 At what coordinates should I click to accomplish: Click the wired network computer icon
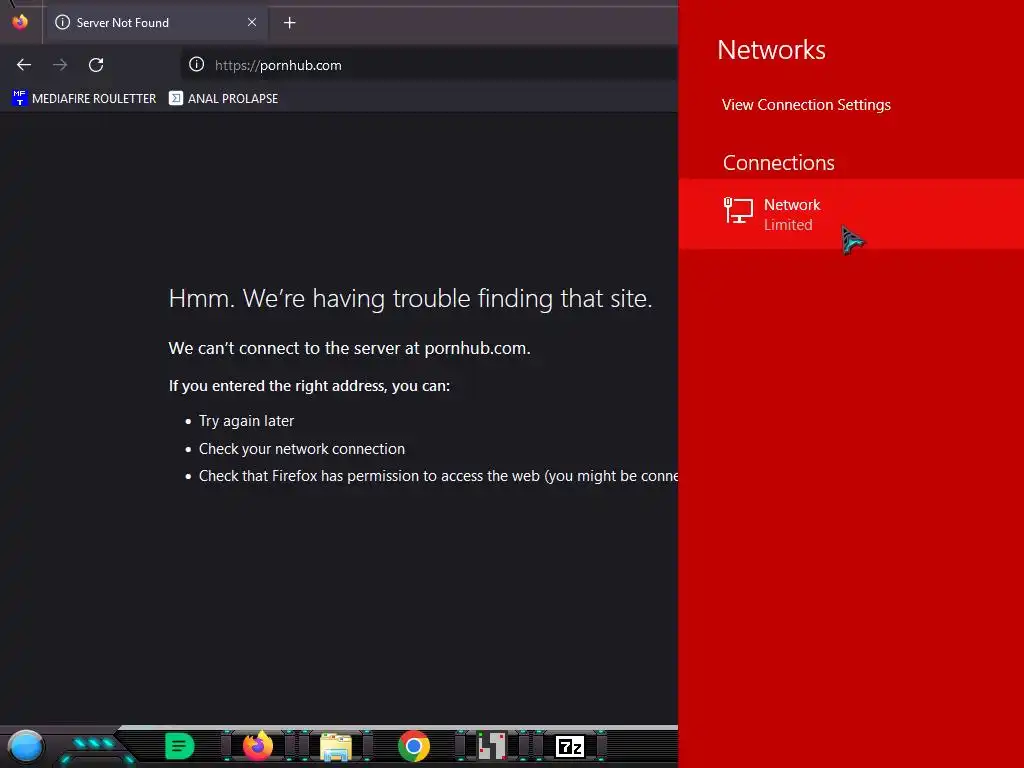pyautogui.click(x=738, y=211)
